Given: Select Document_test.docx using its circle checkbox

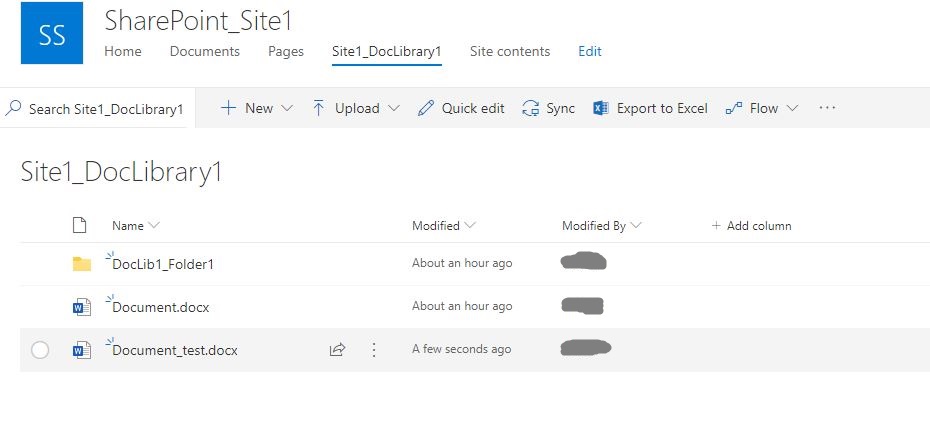Looking at the screenshot, I should pyautogui.click(x=40, y=350).
